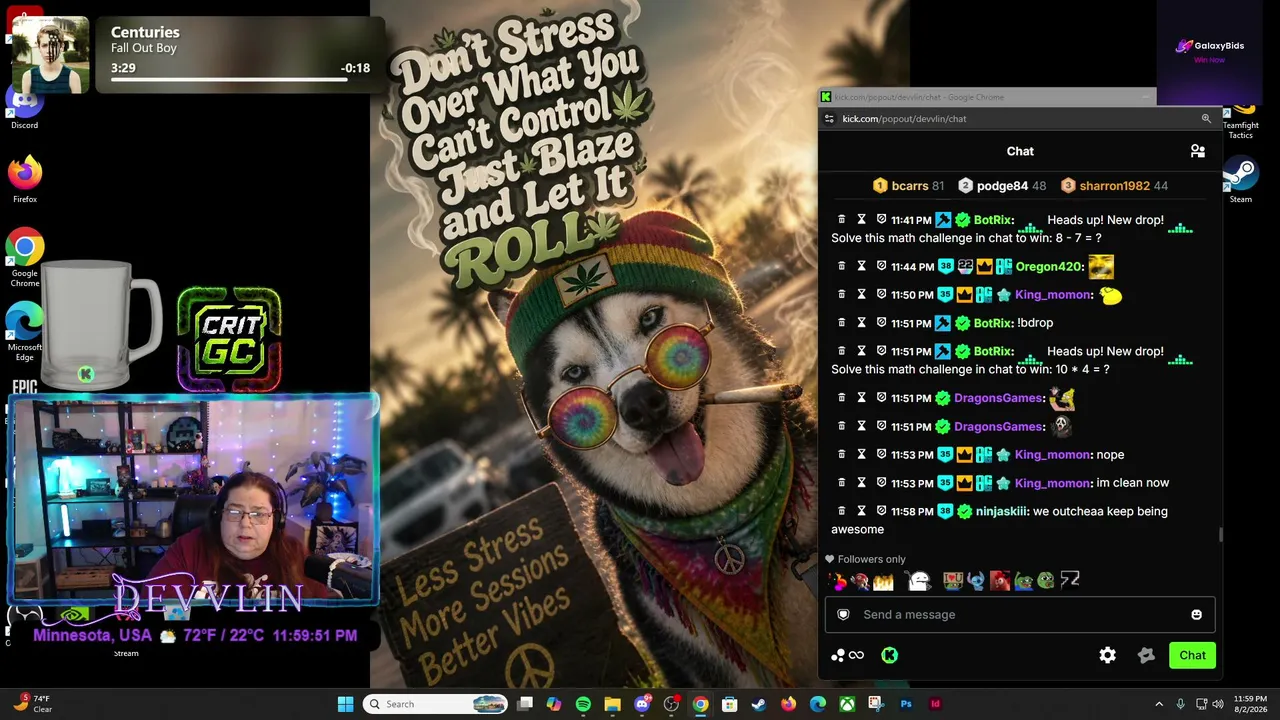Open the 74°F Clear weather widget

click(32, 704)
